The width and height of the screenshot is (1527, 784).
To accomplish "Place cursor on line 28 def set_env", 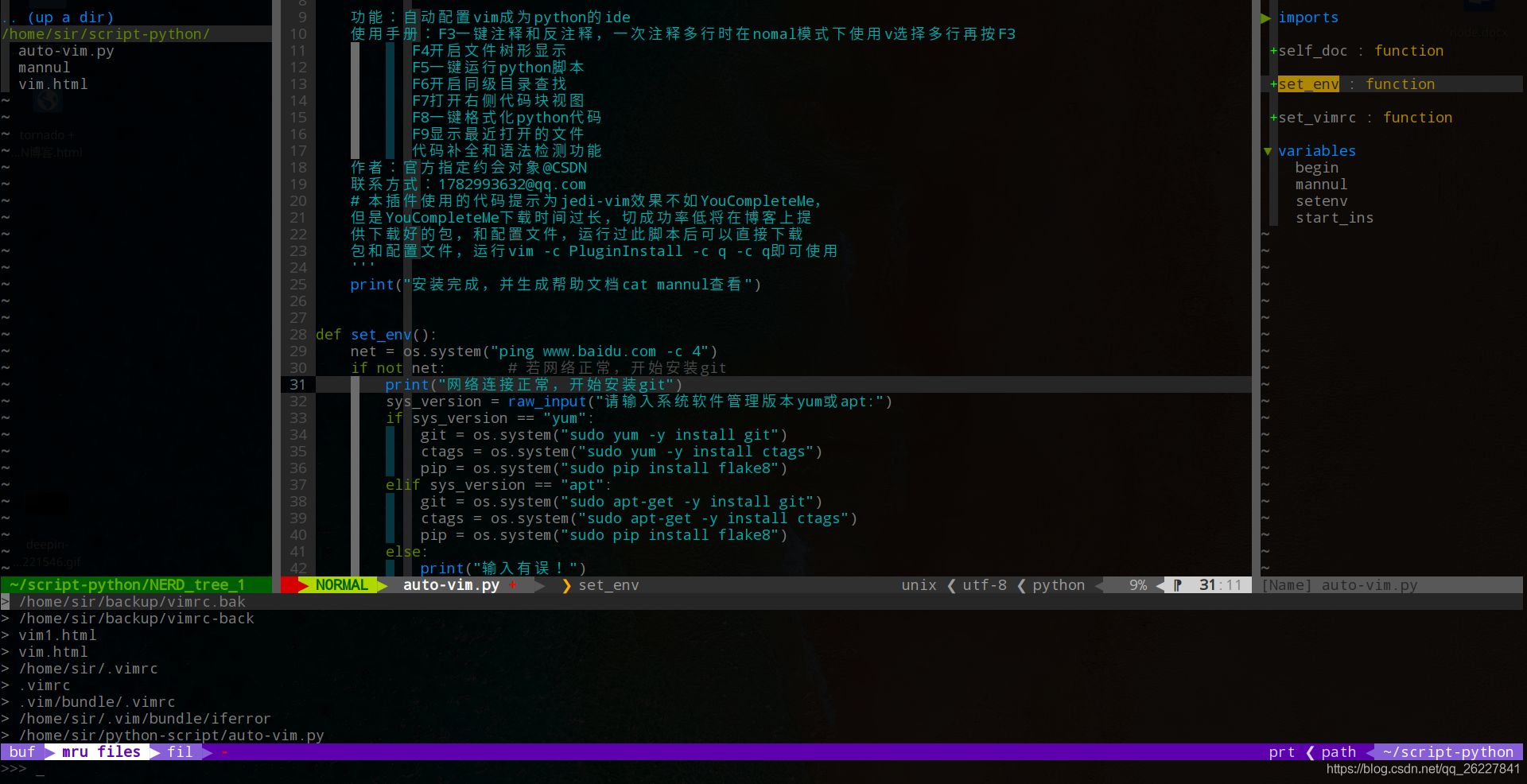I will coord(376,335).
